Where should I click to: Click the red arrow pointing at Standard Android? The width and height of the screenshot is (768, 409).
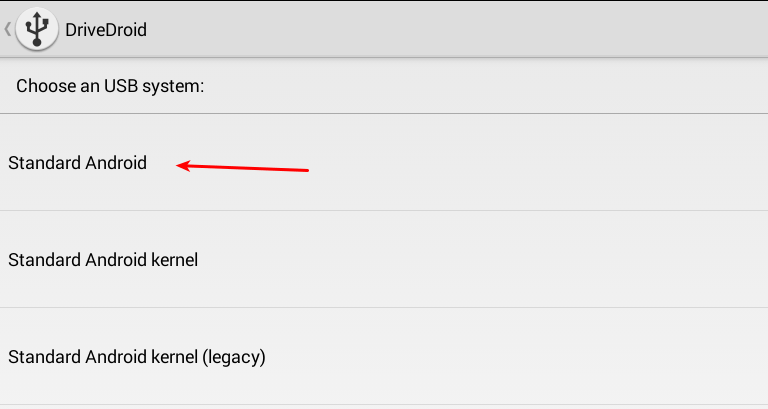point(245,167)
